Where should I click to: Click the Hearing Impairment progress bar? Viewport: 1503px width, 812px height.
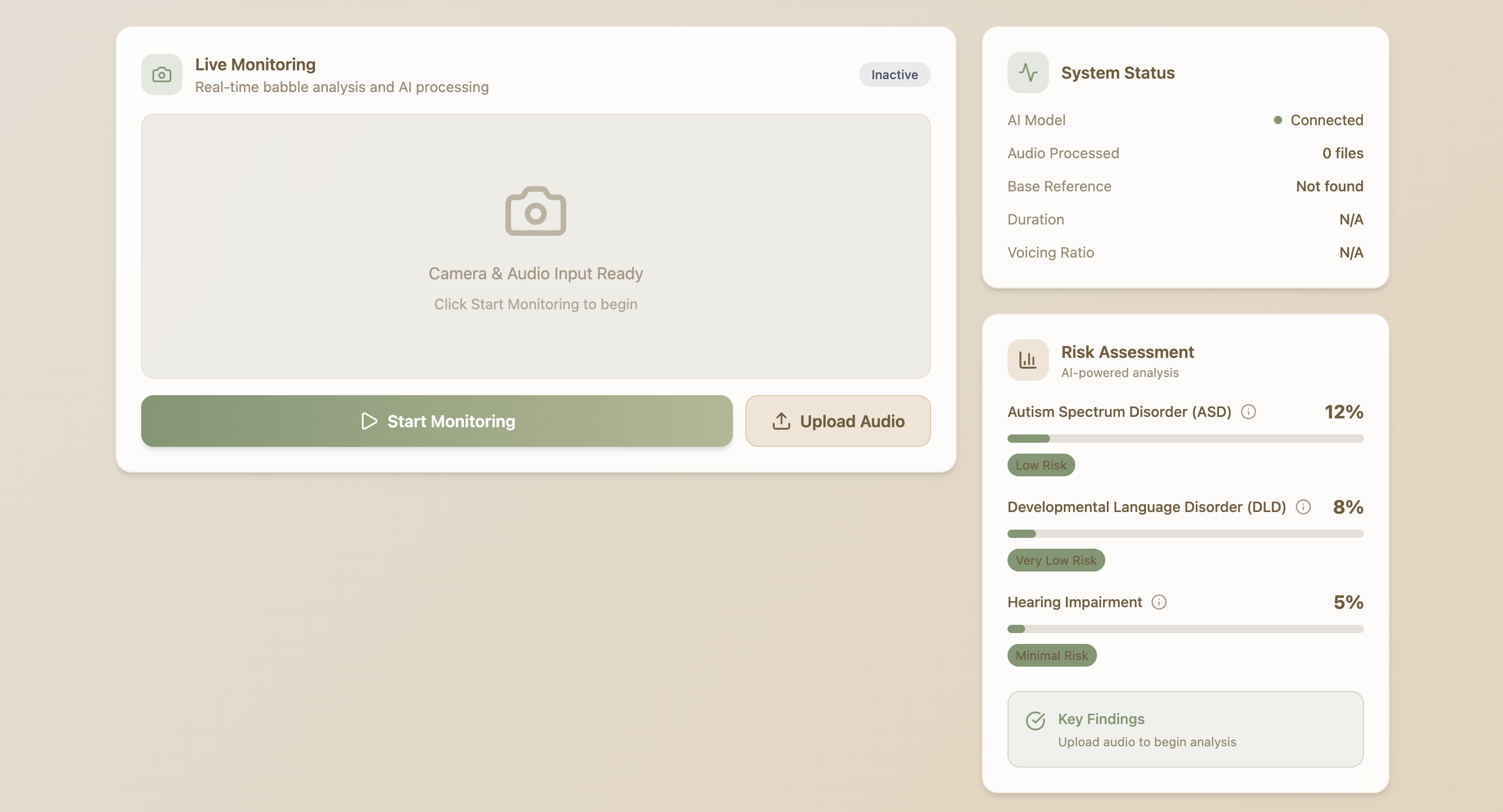(1184, 629)
